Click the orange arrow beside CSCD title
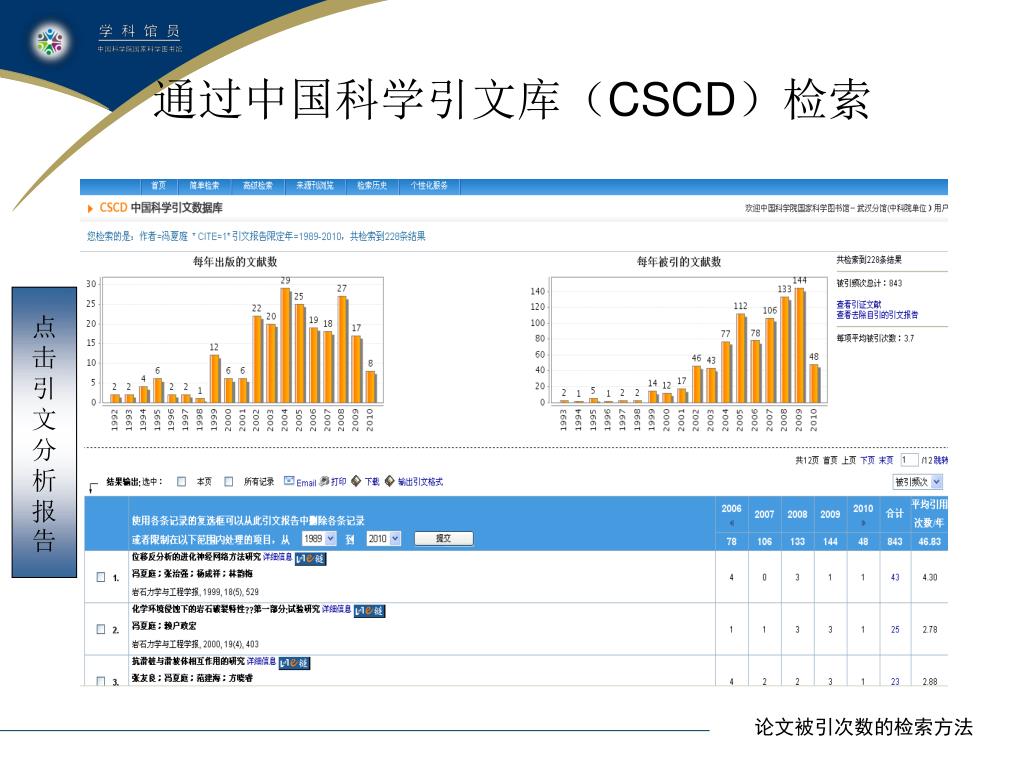1024x768 pixels. tap(90, 208)
